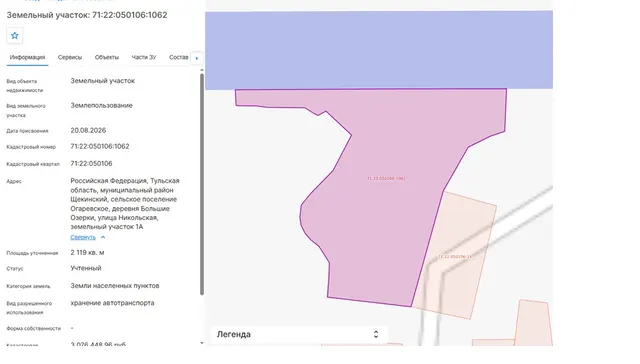This screenshot has width=640, height=364.
Task: Click the tabs right arrow
Action: pyautogui.click(x=197, y=58)
